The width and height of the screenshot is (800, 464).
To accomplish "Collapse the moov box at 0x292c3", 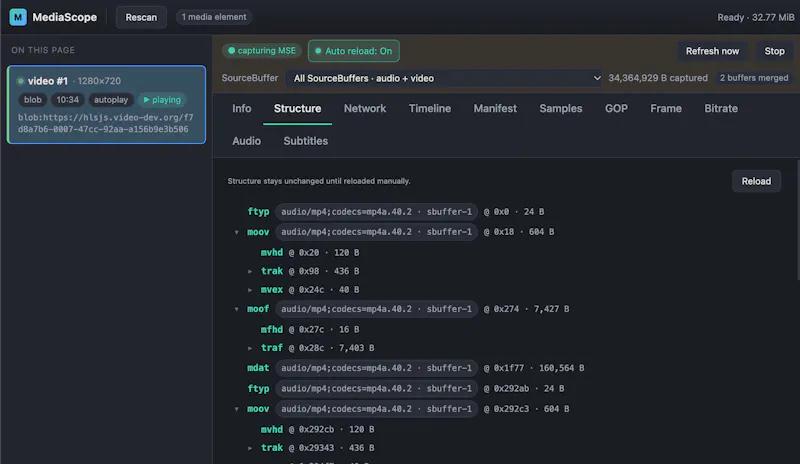I will tap(236, 409).
